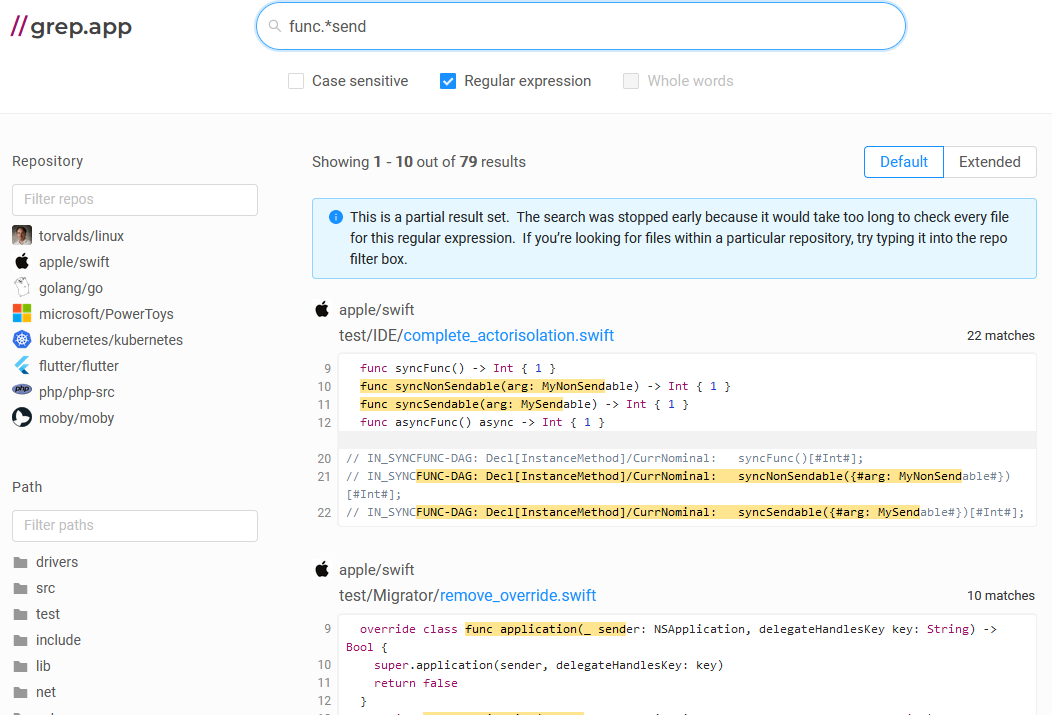1052x715 pixels.
Task: Click the golang/go gopher icon
Action: point(22,288)
